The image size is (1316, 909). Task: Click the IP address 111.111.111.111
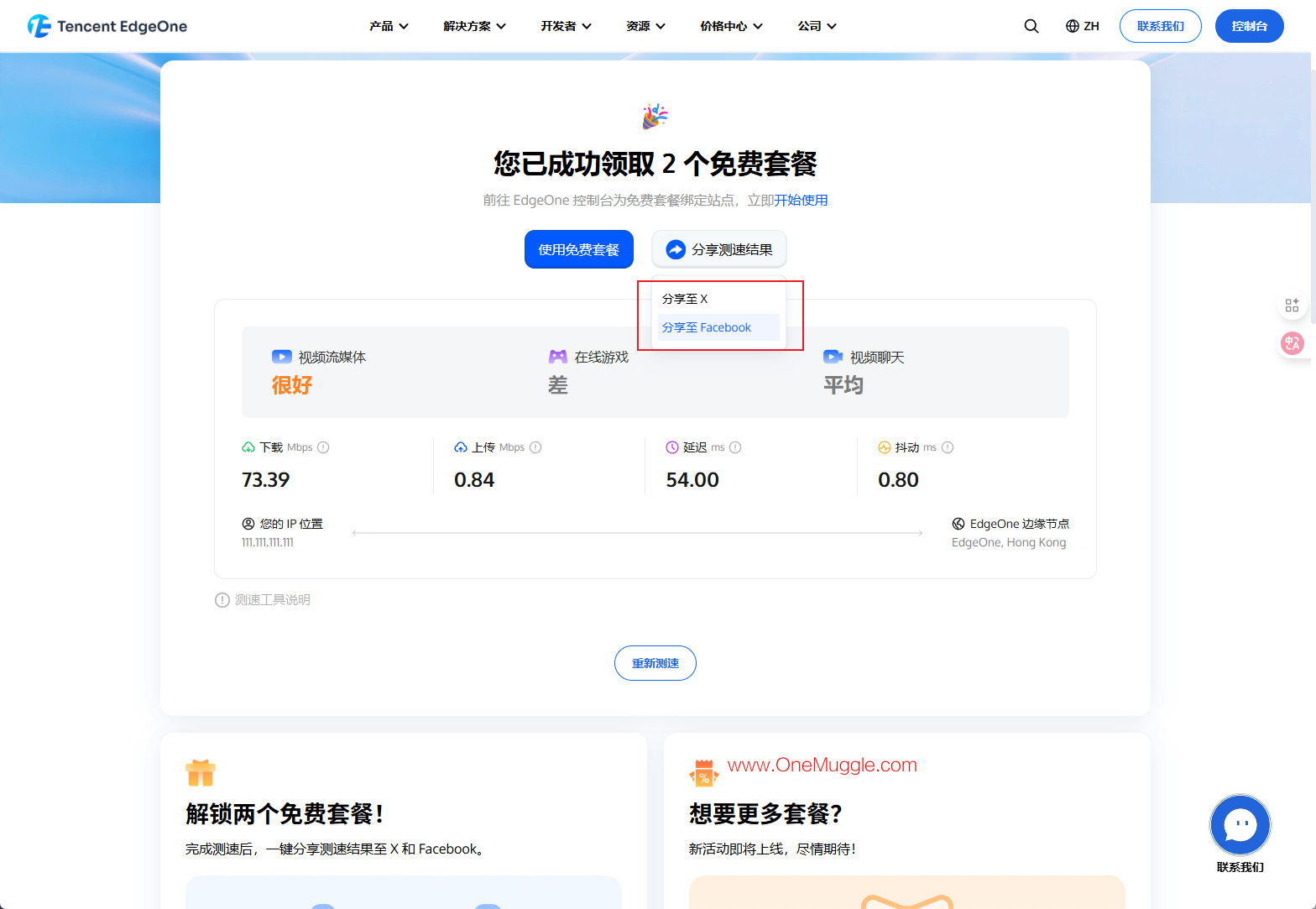(x=268, y=542)
